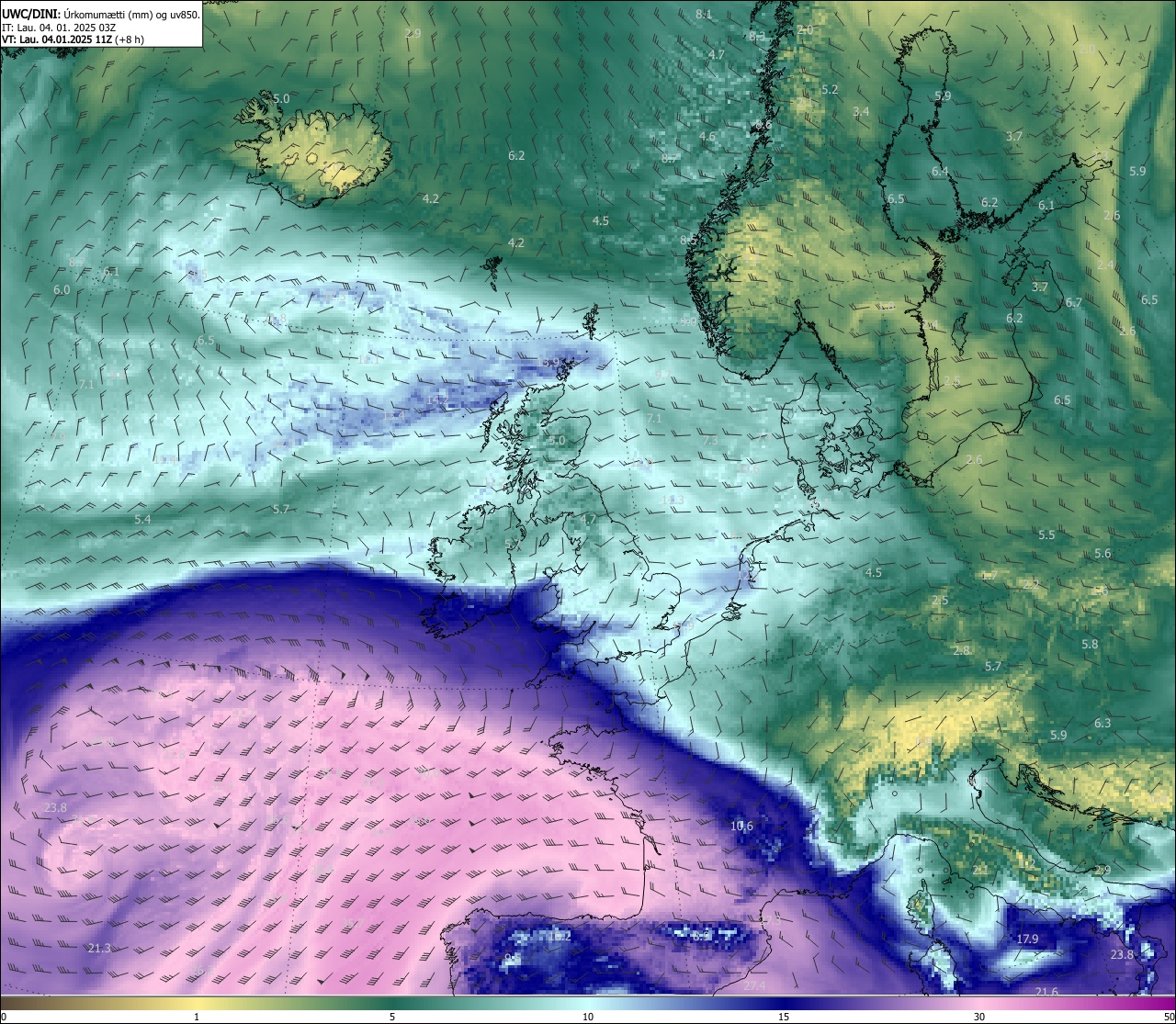
Task: Click the 5.8 value in eastern Europe
Action: (x=1090, y=644)
